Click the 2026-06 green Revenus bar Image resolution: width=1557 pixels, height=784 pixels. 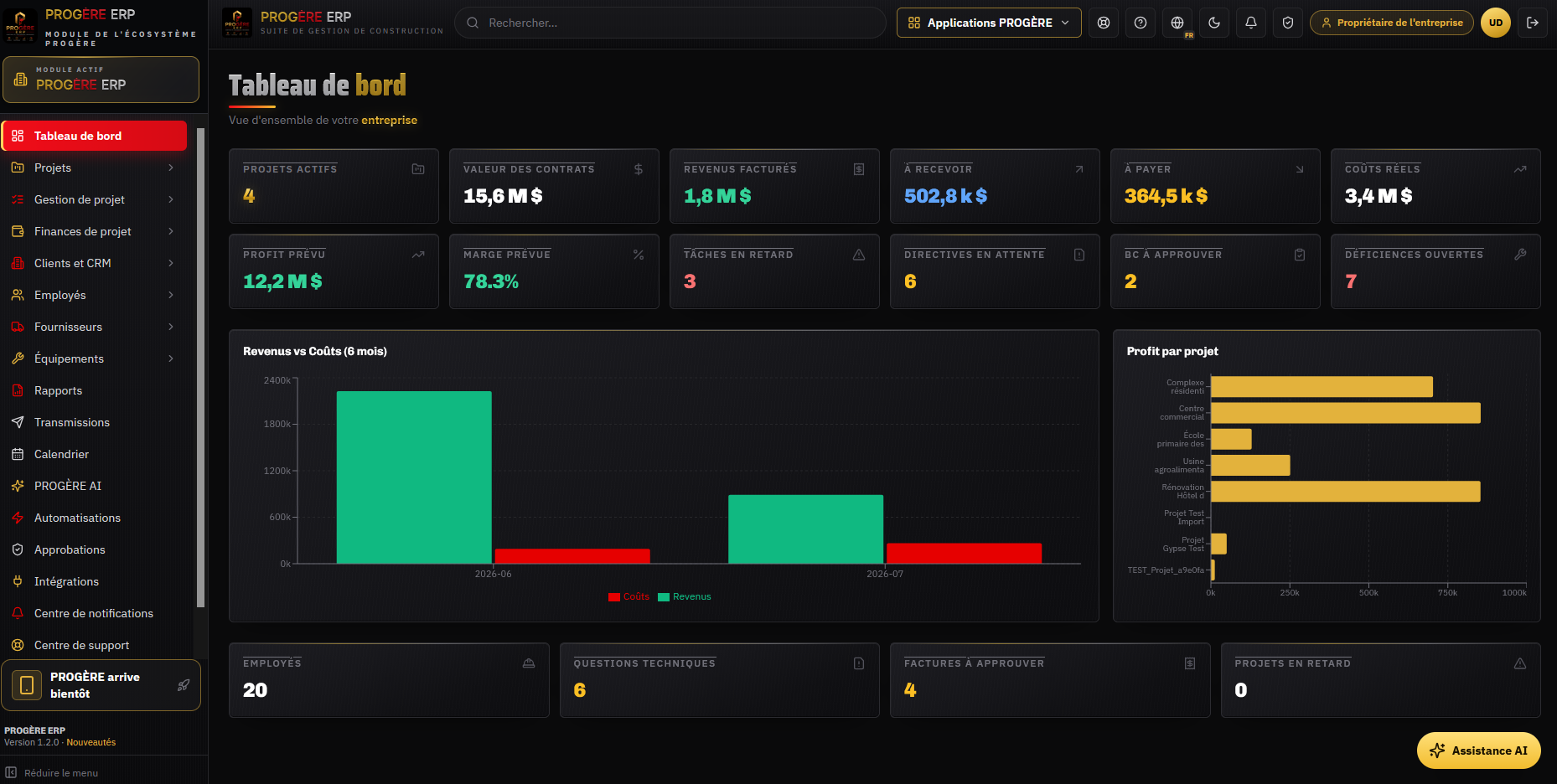coord(414,477)
